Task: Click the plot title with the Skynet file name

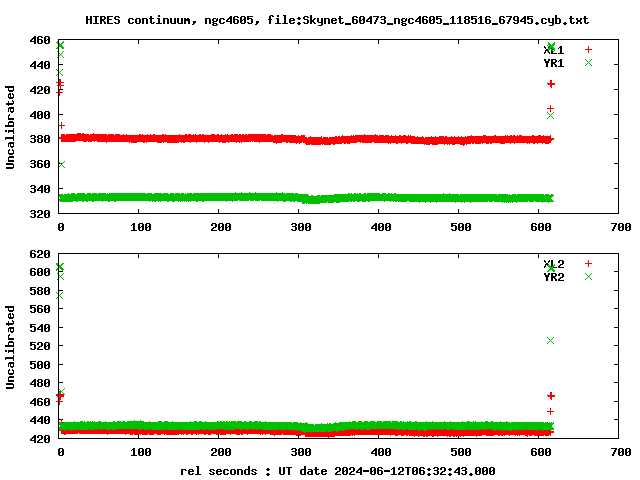Action: click(x=337, y=20)
